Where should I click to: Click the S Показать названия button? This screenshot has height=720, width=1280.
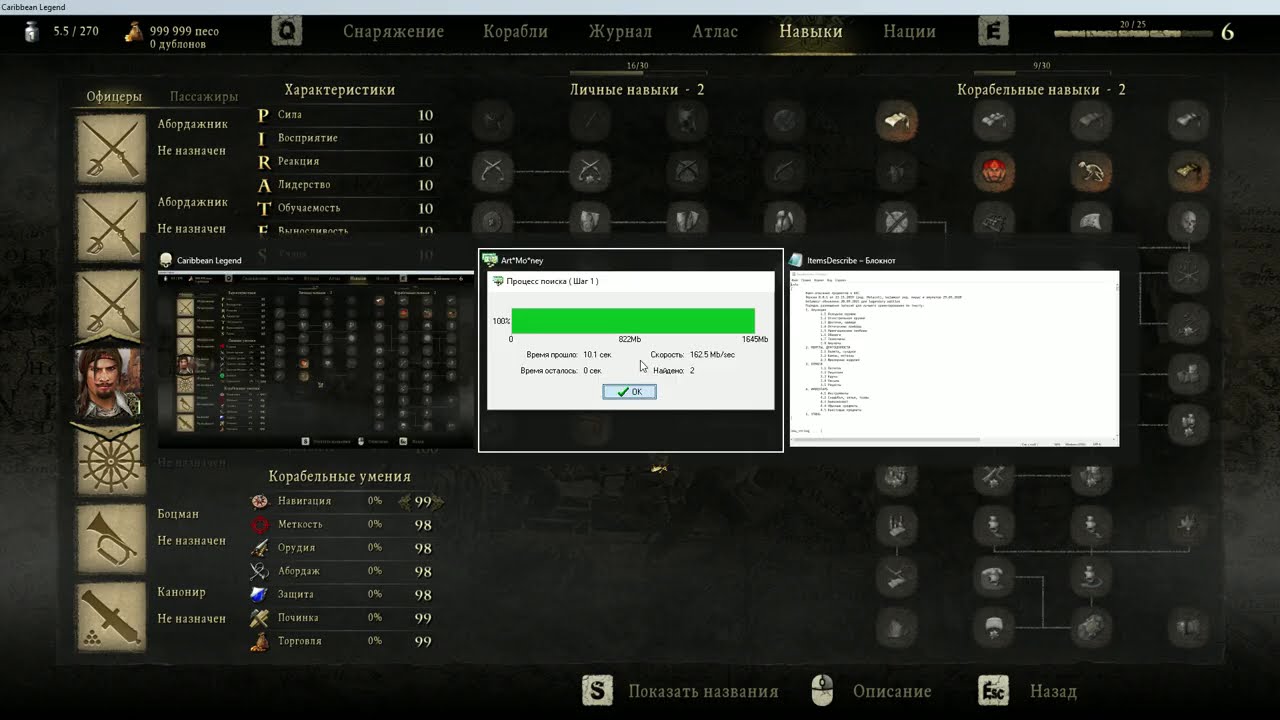681,691
